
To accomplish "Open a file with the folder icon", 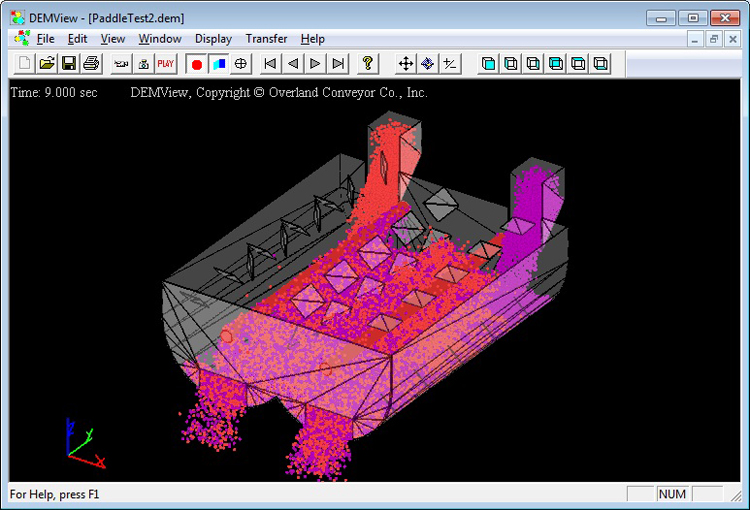I will point(46,64).
